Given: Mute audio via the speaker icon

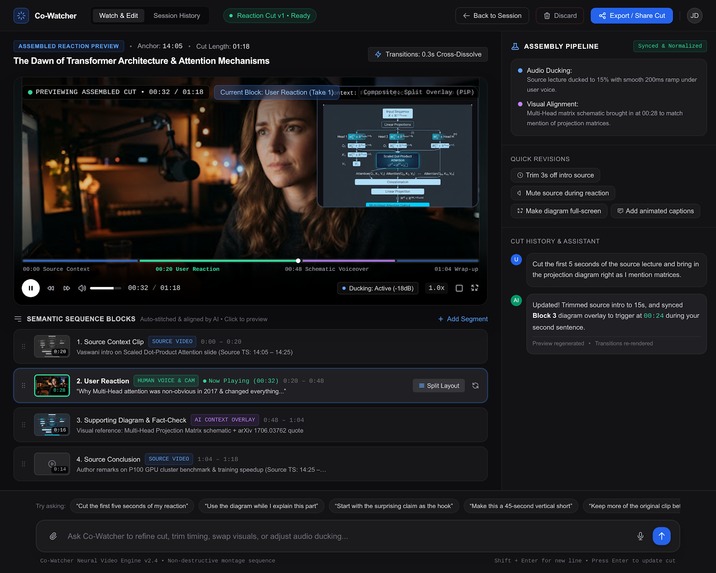Looking at the screenshot, I should point(82,288).
